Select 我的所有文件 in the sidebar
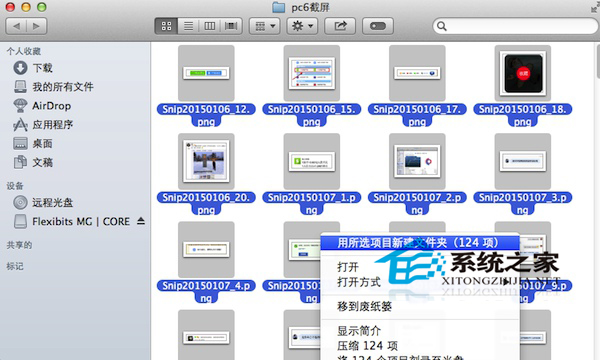This screenshot has height=360, width=600. click(54, 87)
